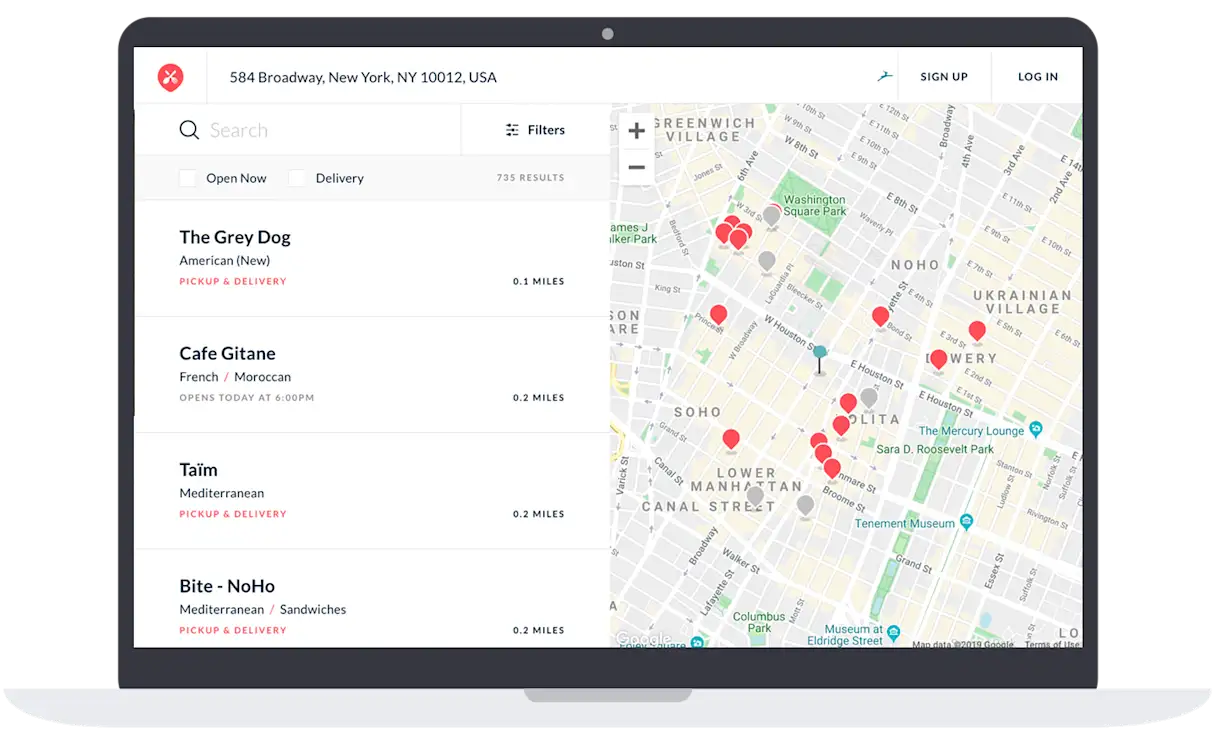This screenshot has height=733, width=1219.
Task: Enable the Open Now checkbox
Action: [x=188, y=177]
